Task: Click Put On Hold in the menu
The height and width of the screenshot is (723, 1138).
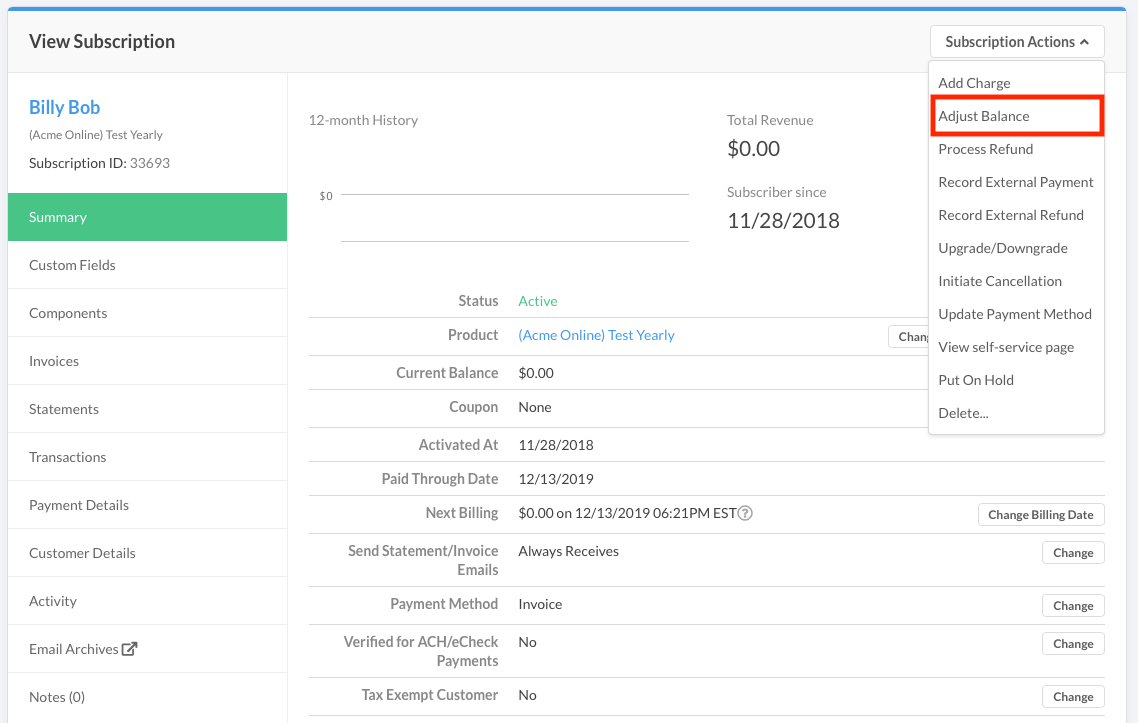Action: click(x=975, y=380)
